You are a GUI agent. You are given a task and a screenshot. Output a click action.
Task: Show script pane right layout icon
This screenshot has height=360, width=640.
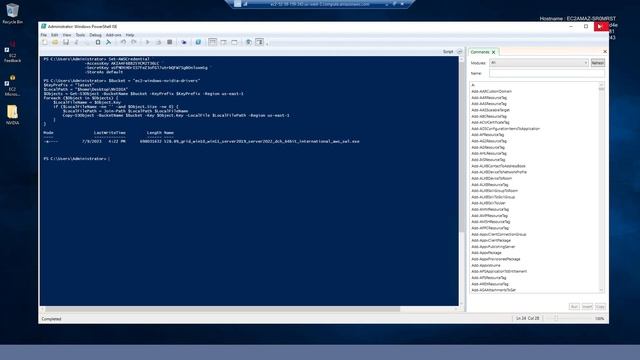(x=223, y=42)
